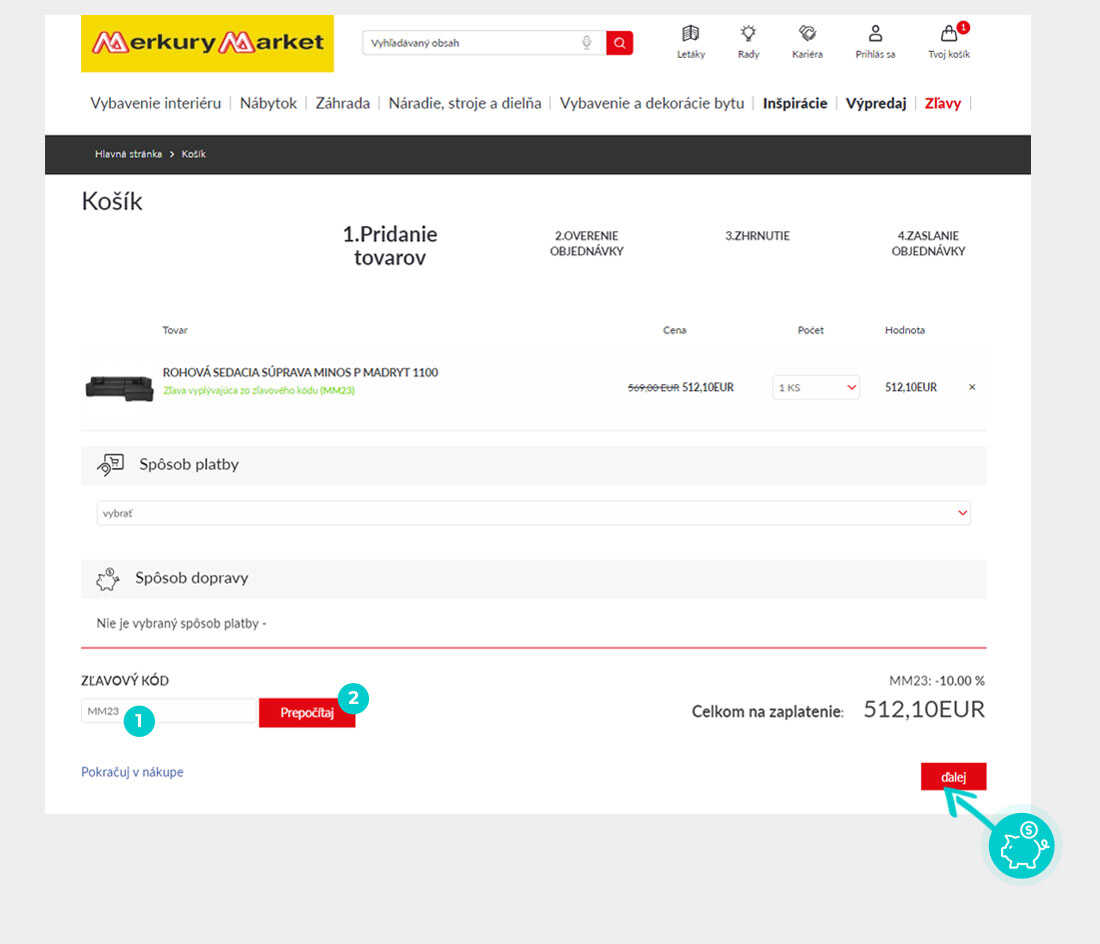Screen dimensions: 1100x944
Task: Click the red search magnifier button
Action: point(619,43)
